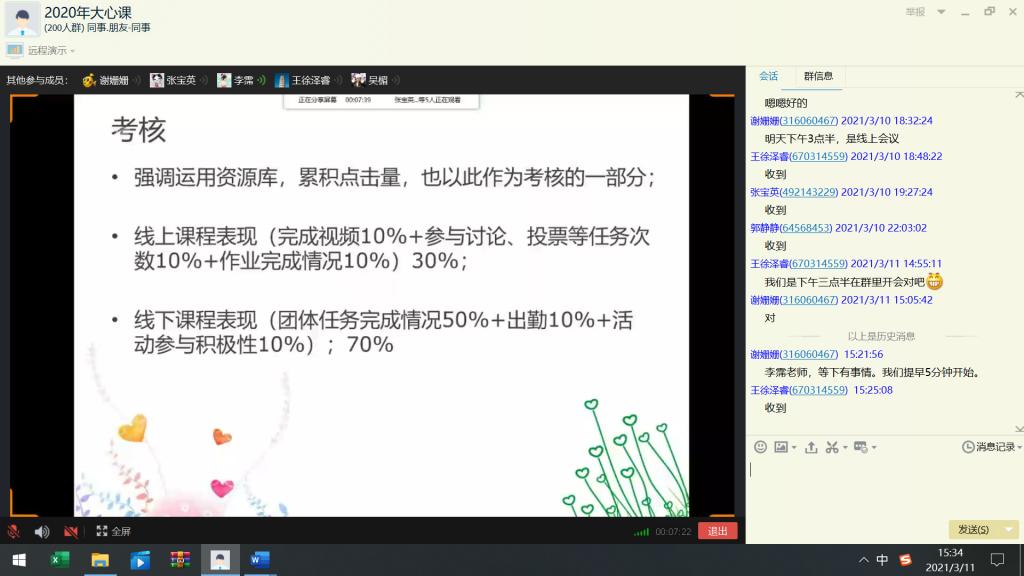This screenshot has width=1024, height=576.
Task: Toggle the speaker volume icon
Action: [x=42, y=531]
